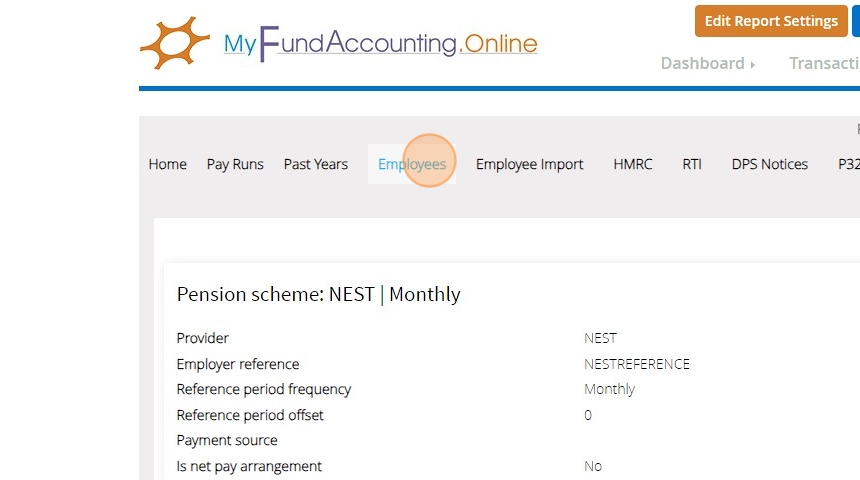Click the NESTREFERENCE employer reference value
Image resolution: width=860 pixels, height=480 pixels.
click(636, 364)
